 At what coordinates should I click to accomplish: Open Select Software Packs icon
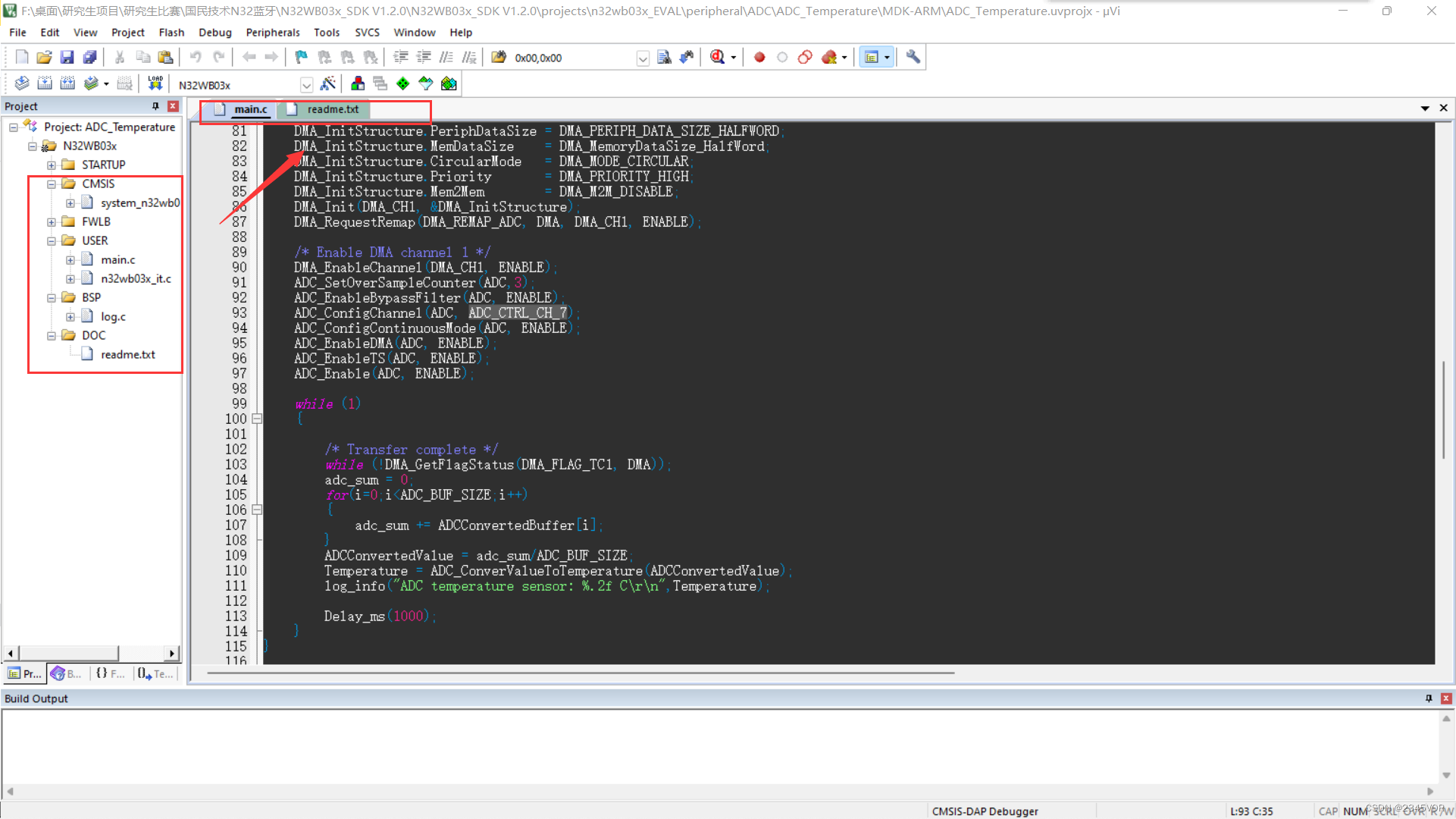click(x=426, y=84)
